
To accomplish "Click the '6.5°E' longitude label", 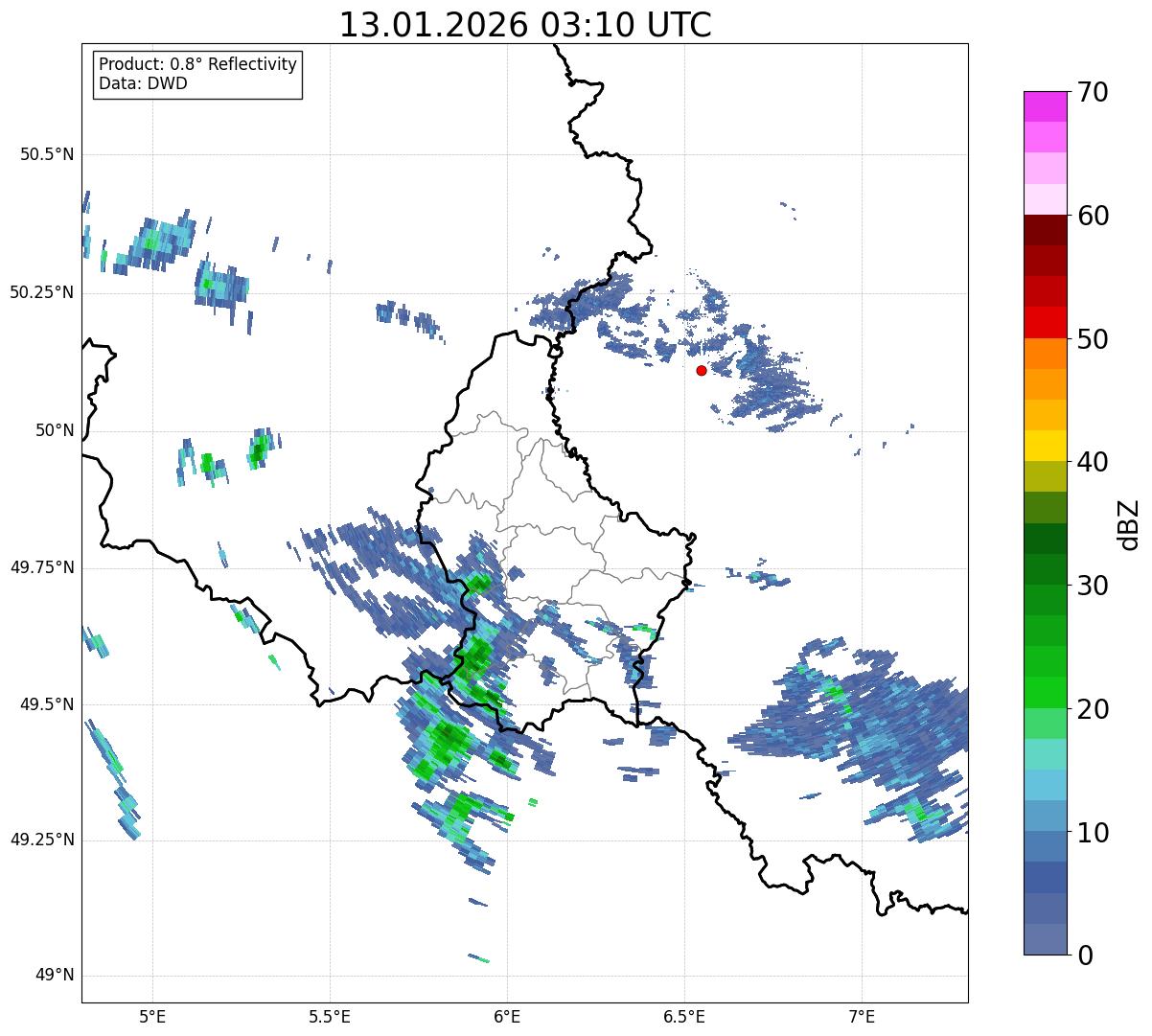I will (x=684, y=1016).
